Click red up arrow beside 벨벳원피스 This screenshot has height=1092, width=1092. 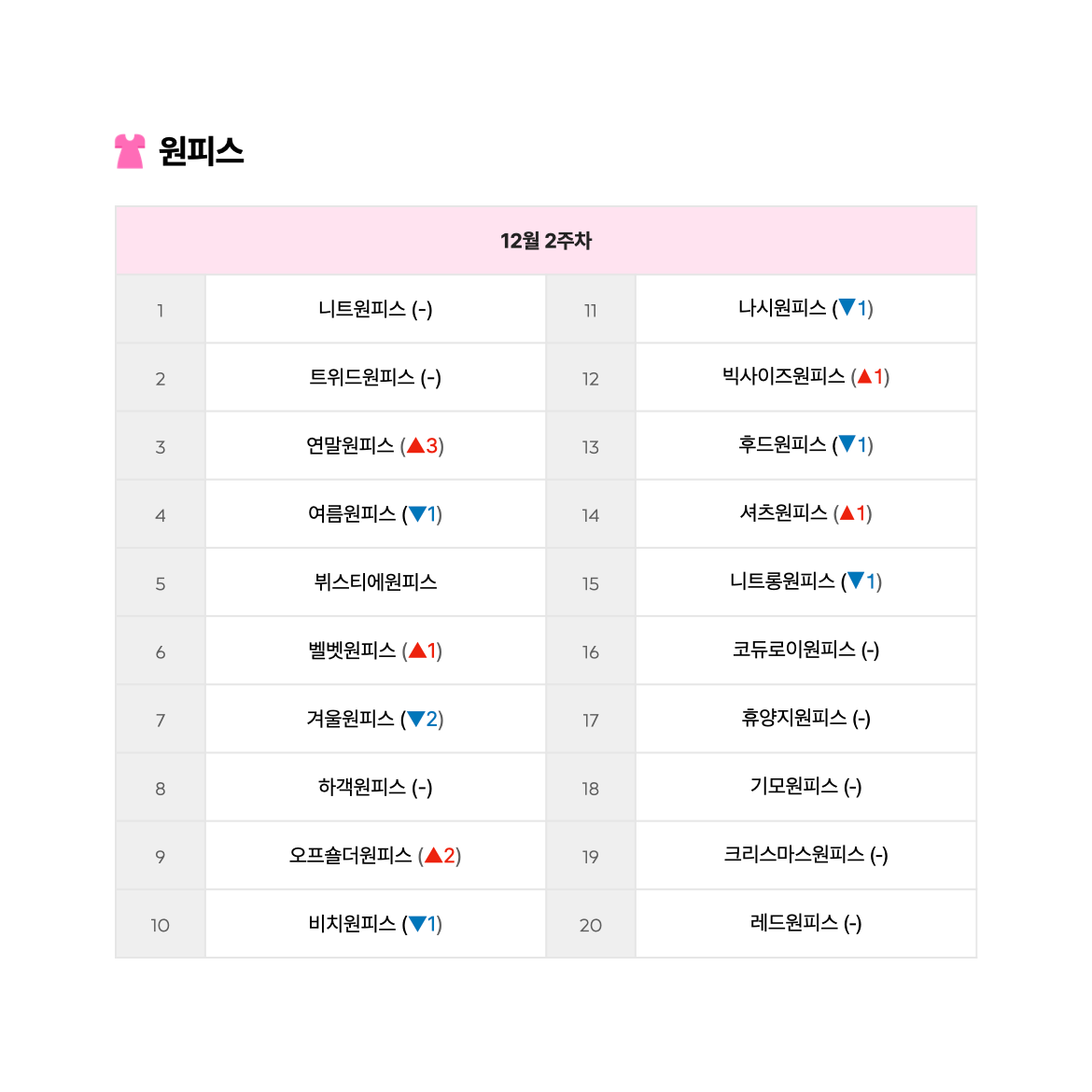click(417, 651)
